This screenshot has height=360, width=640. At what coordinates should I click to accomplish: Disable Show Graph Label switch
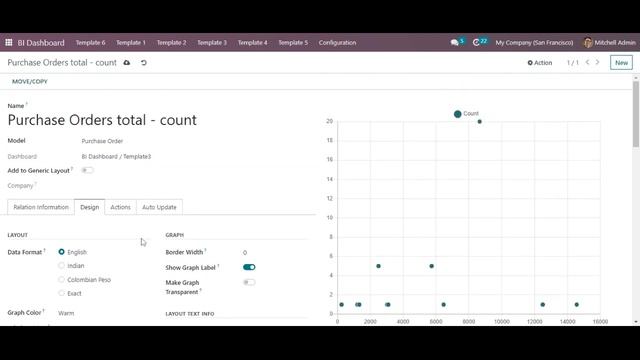point(249,267)
